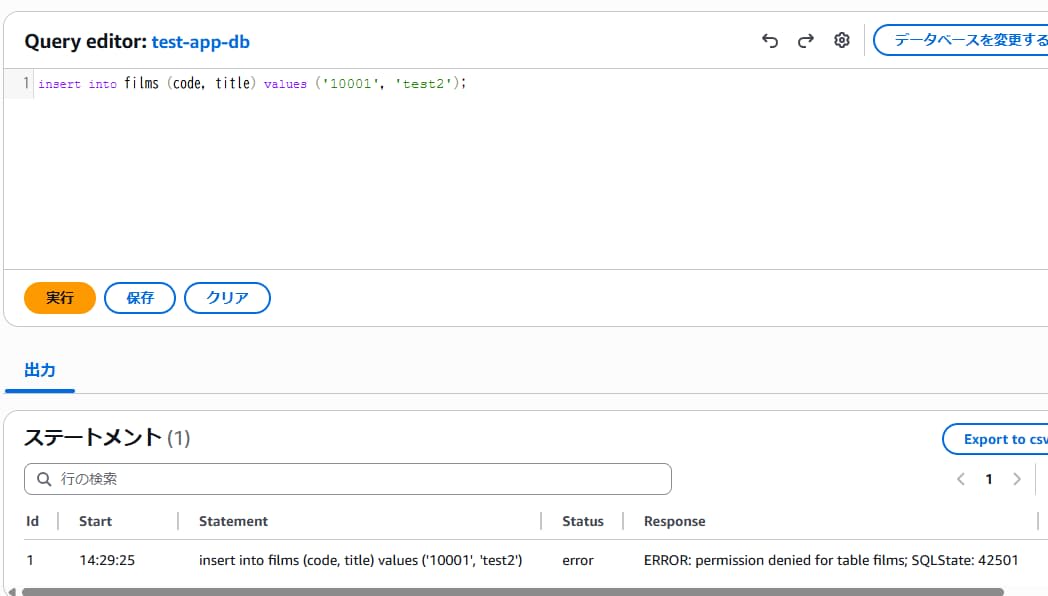This screenshot has height=596, width=1048.
Task: Open the test-app-db database link
Action: (200, 41)
